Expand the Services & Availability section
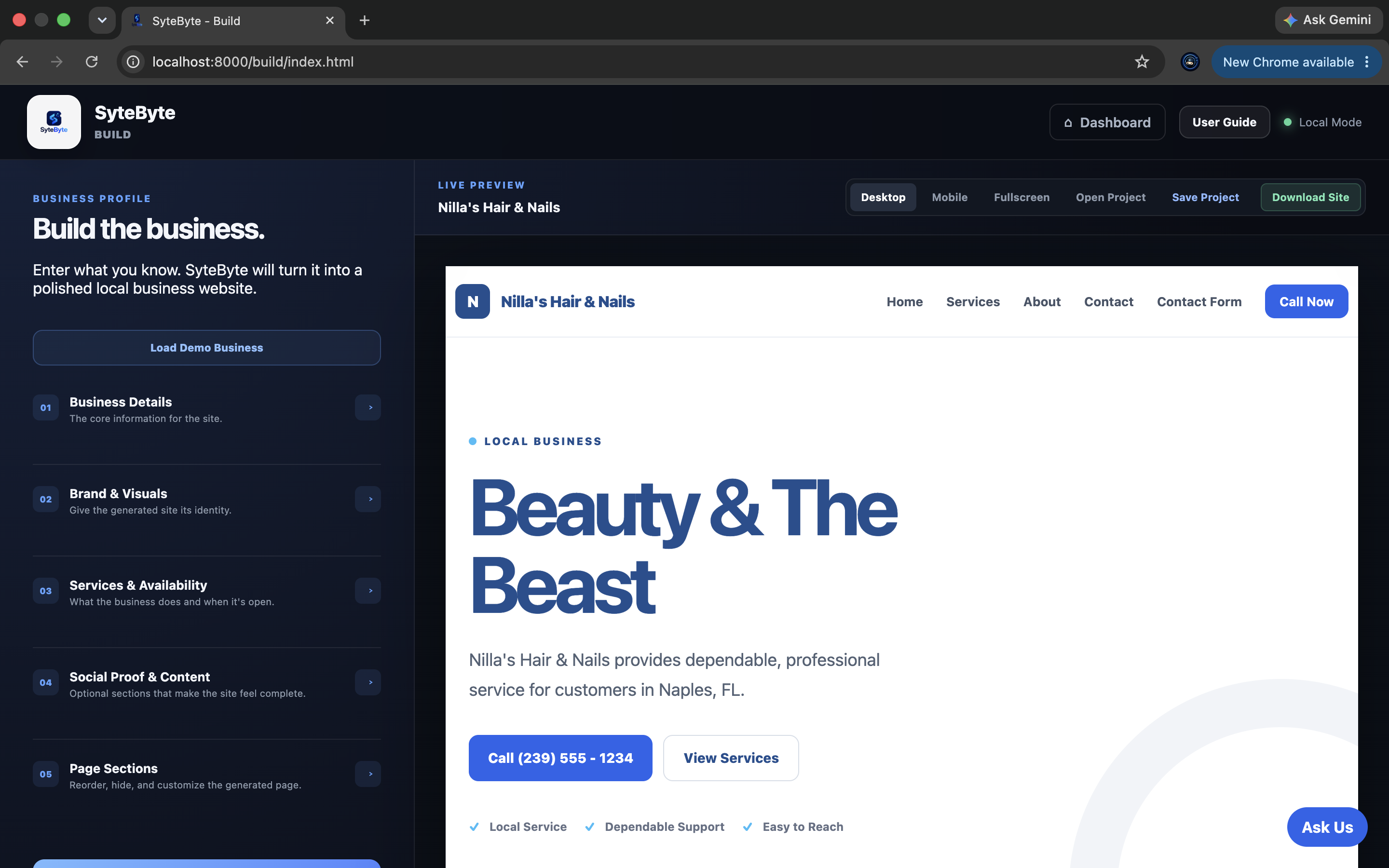Image resolution: width=1389 pixels, height=868 pixels. [x=368, y=591]
